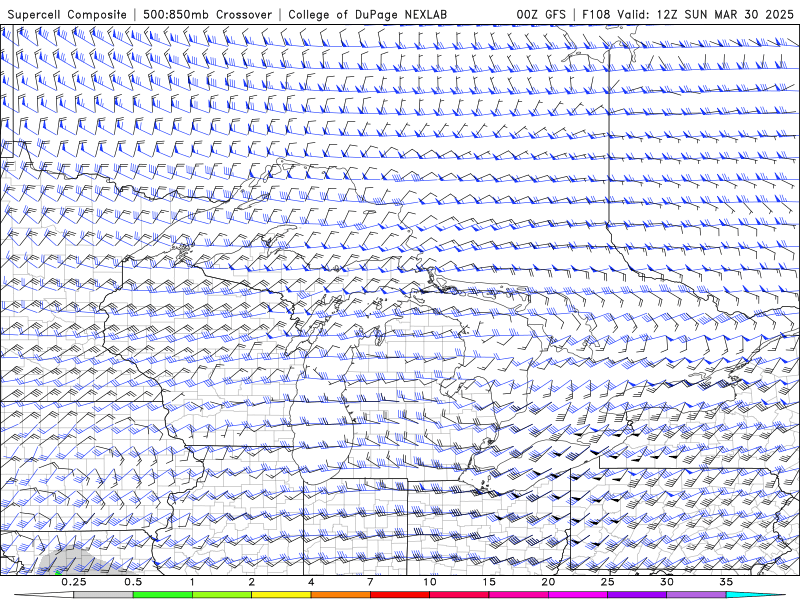
Task: Click the legend value '10'
Action: click(x=430, y=582)
